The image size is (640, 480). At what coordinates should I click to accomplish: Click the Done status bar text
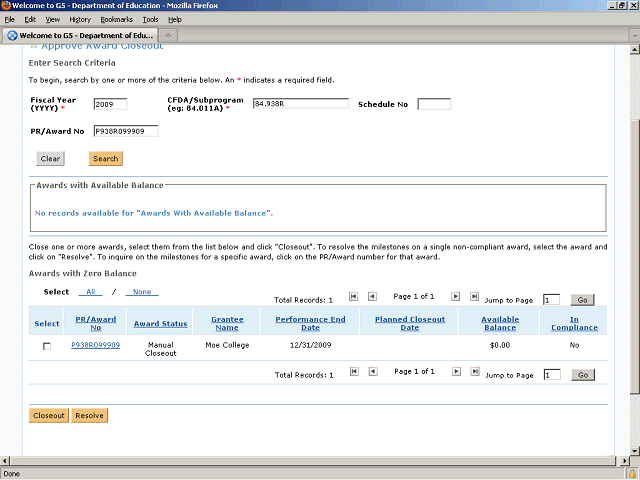(11, 474)
